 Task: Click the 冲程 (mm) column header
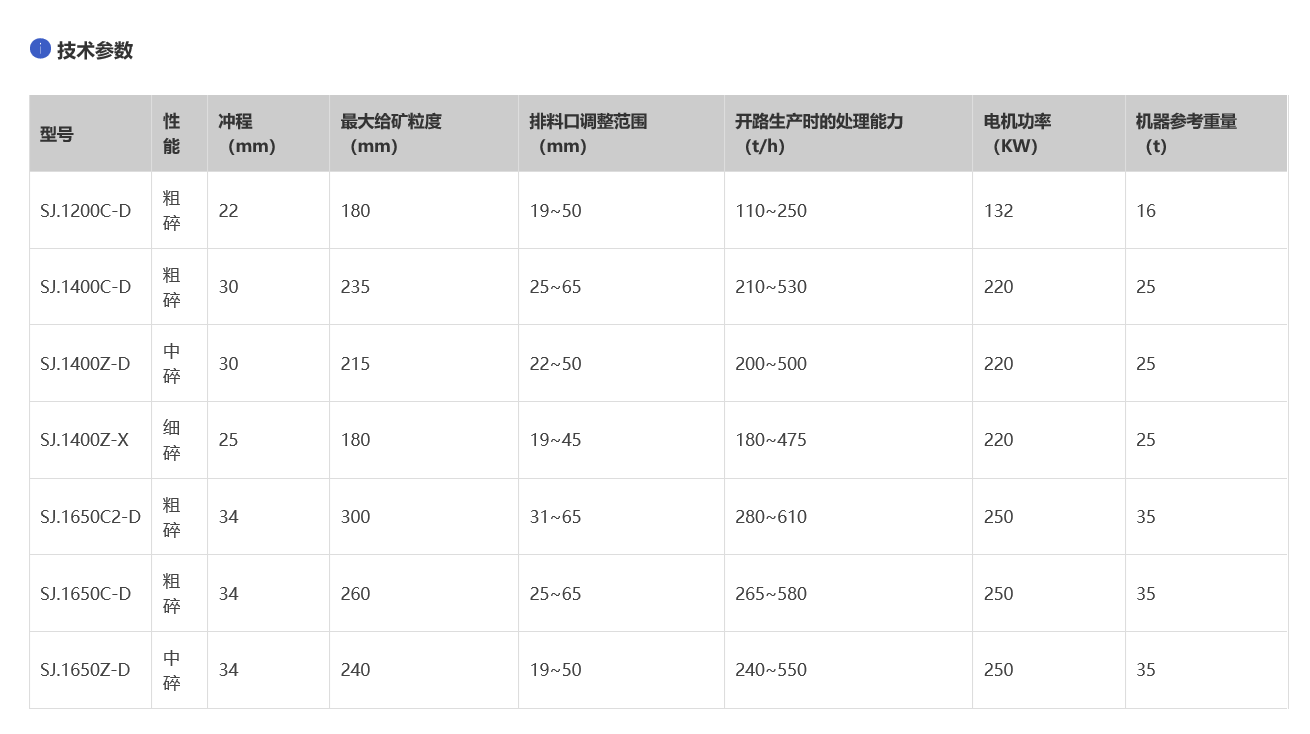246,134
